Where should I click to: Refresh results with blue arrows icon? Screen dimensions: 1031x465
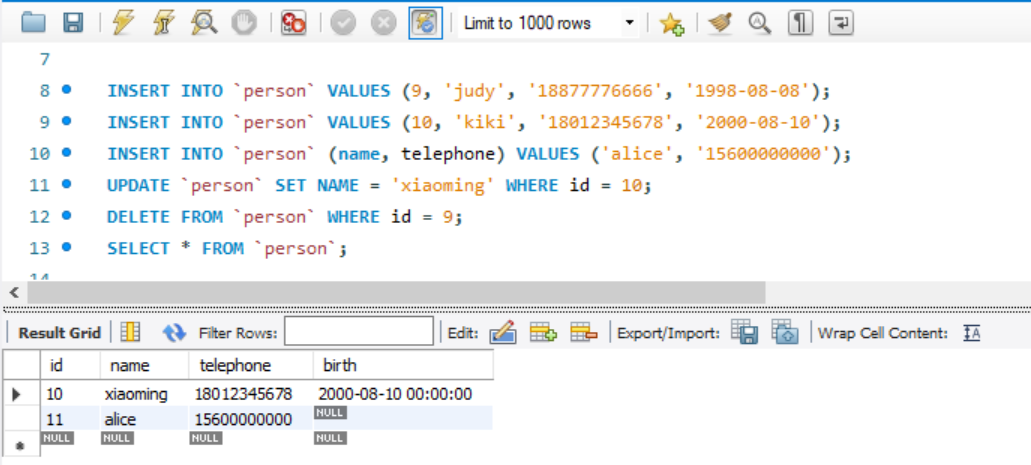coord(174,333)
